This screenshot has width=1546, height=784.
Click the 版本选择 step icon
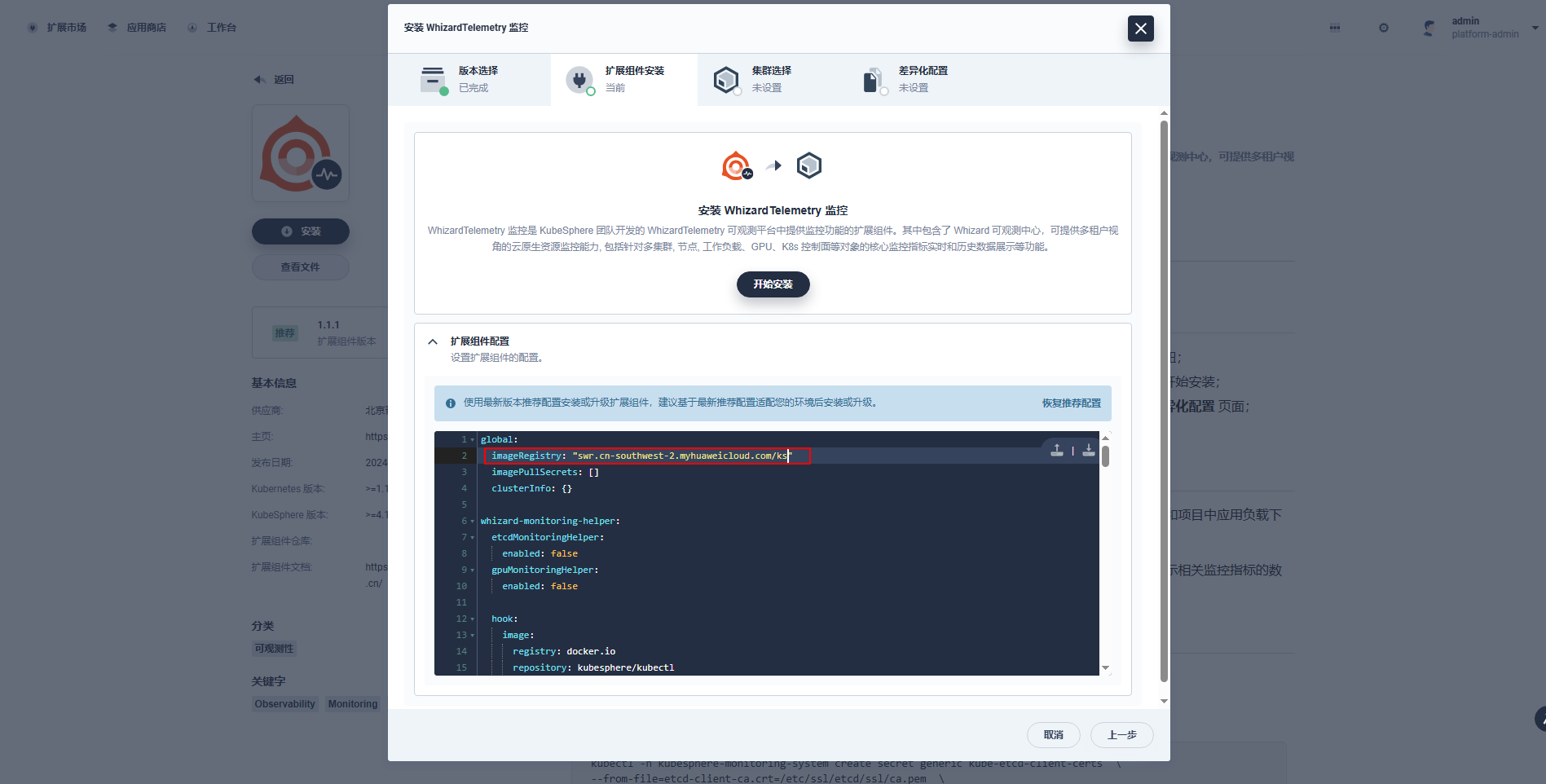(x=433, y=80)
